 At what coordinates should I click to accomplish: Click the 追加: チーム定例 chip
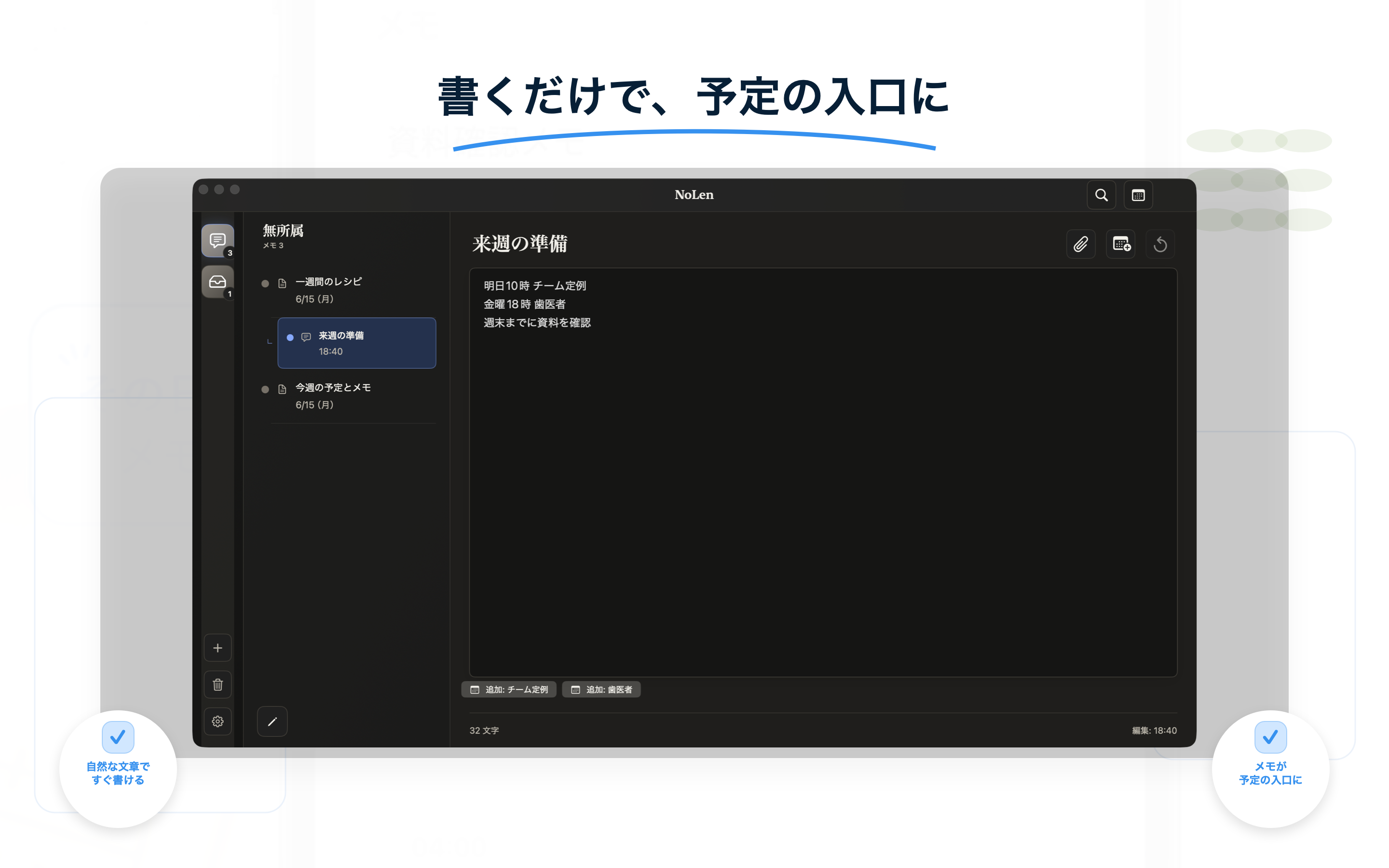[508, 690]
